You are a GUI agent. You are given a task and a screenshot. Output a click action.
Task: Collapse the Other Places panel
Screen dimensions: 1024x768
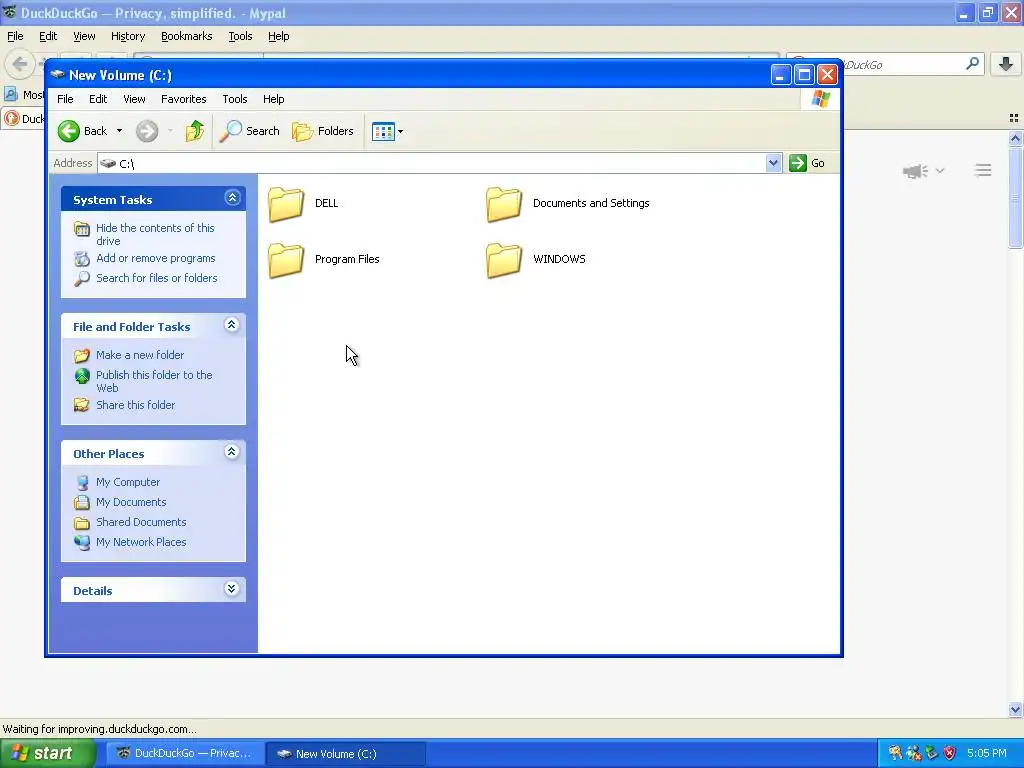tap(232, 452)
